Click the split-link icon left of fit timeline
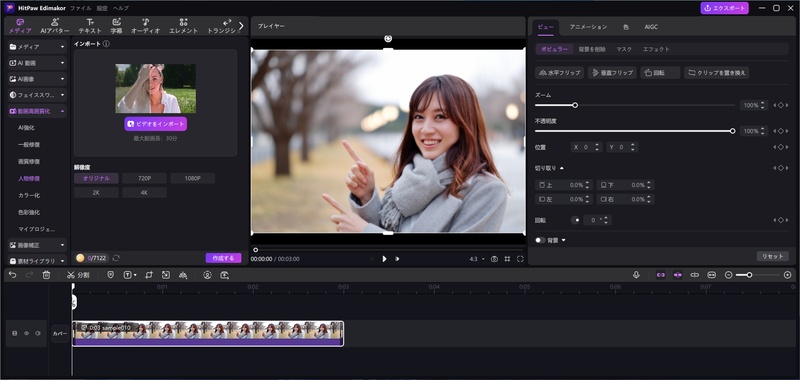Image resolution: width=800 pixels, height=380 pixels. tap(694, 275)
